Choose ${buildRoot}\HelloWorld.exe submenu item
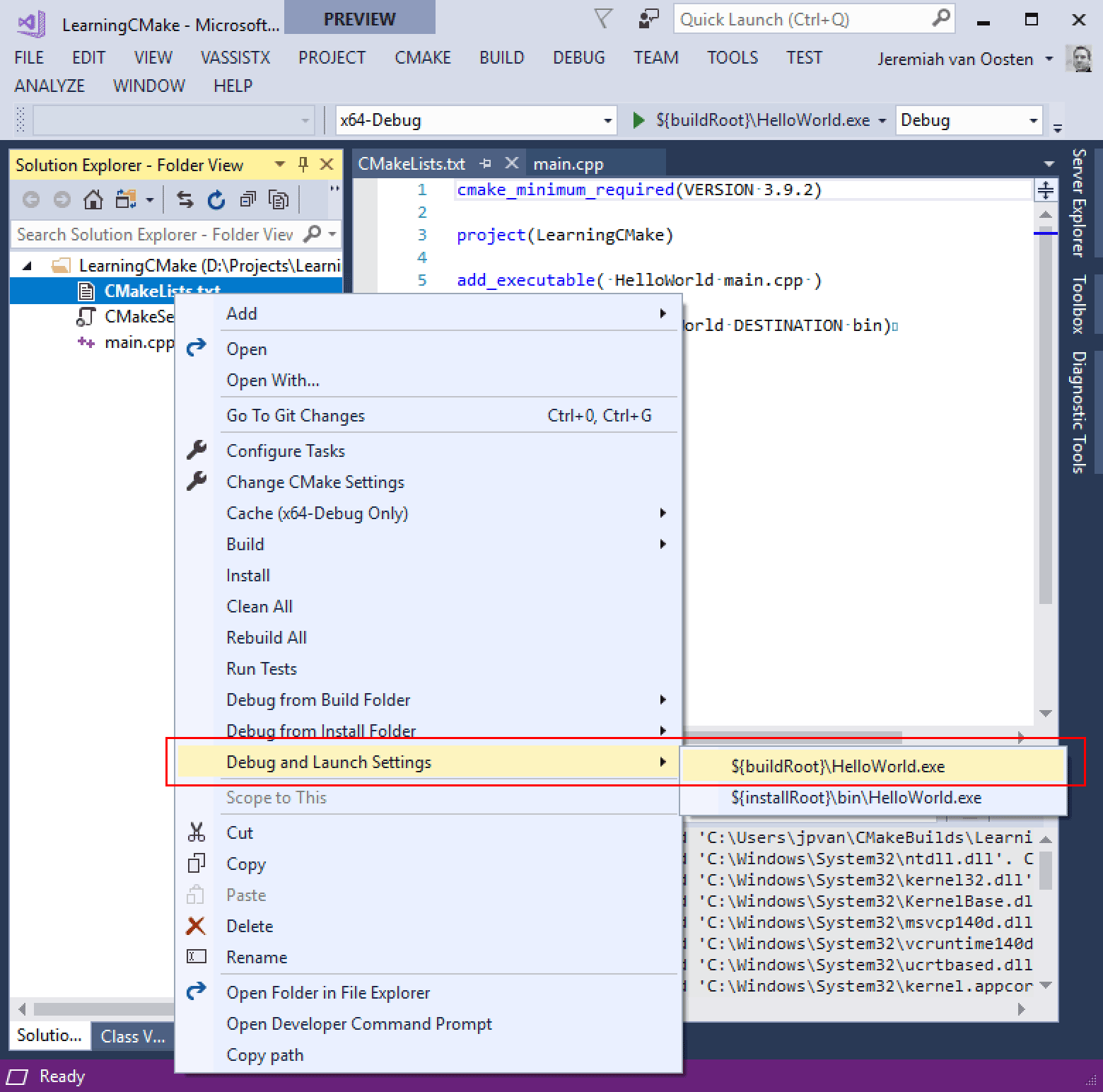1103x1092 pixels. coord(873,766)
